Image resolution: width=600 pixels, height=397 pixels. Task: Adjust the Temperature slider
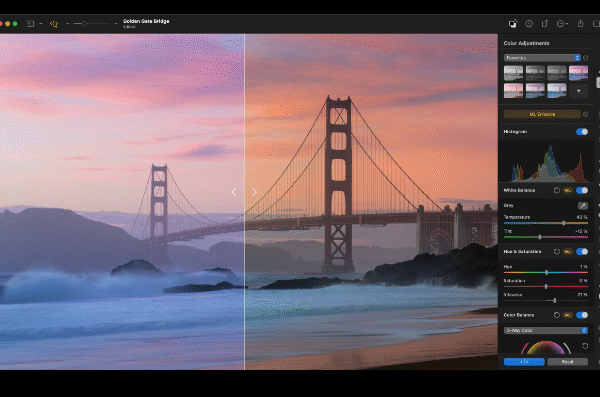point(546,223)
